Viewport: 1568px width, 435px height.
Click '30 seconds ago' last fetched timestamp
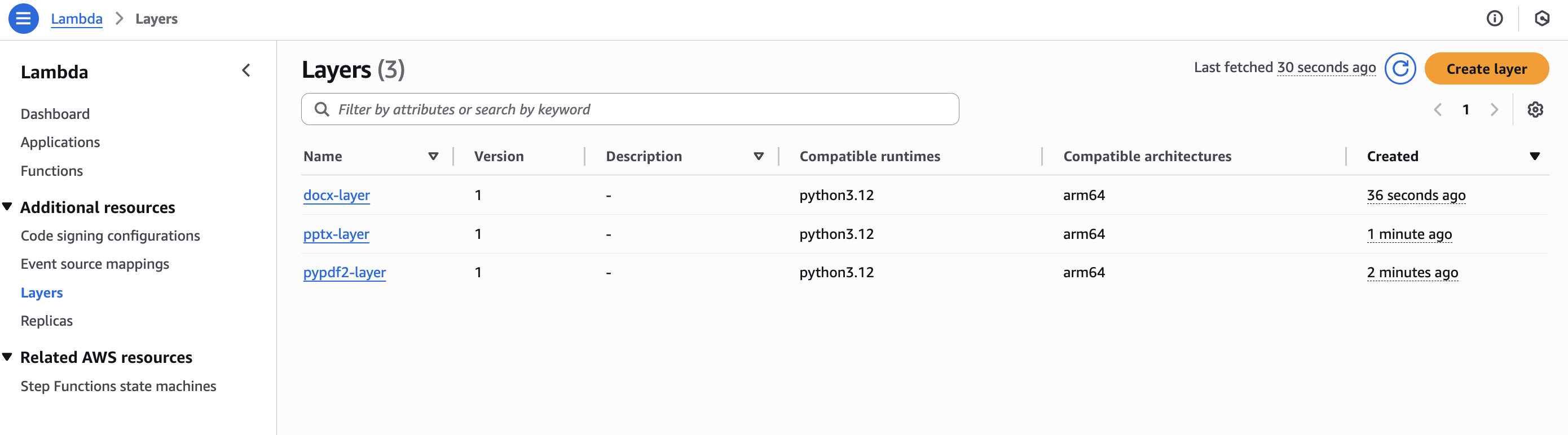(1327, 68)
